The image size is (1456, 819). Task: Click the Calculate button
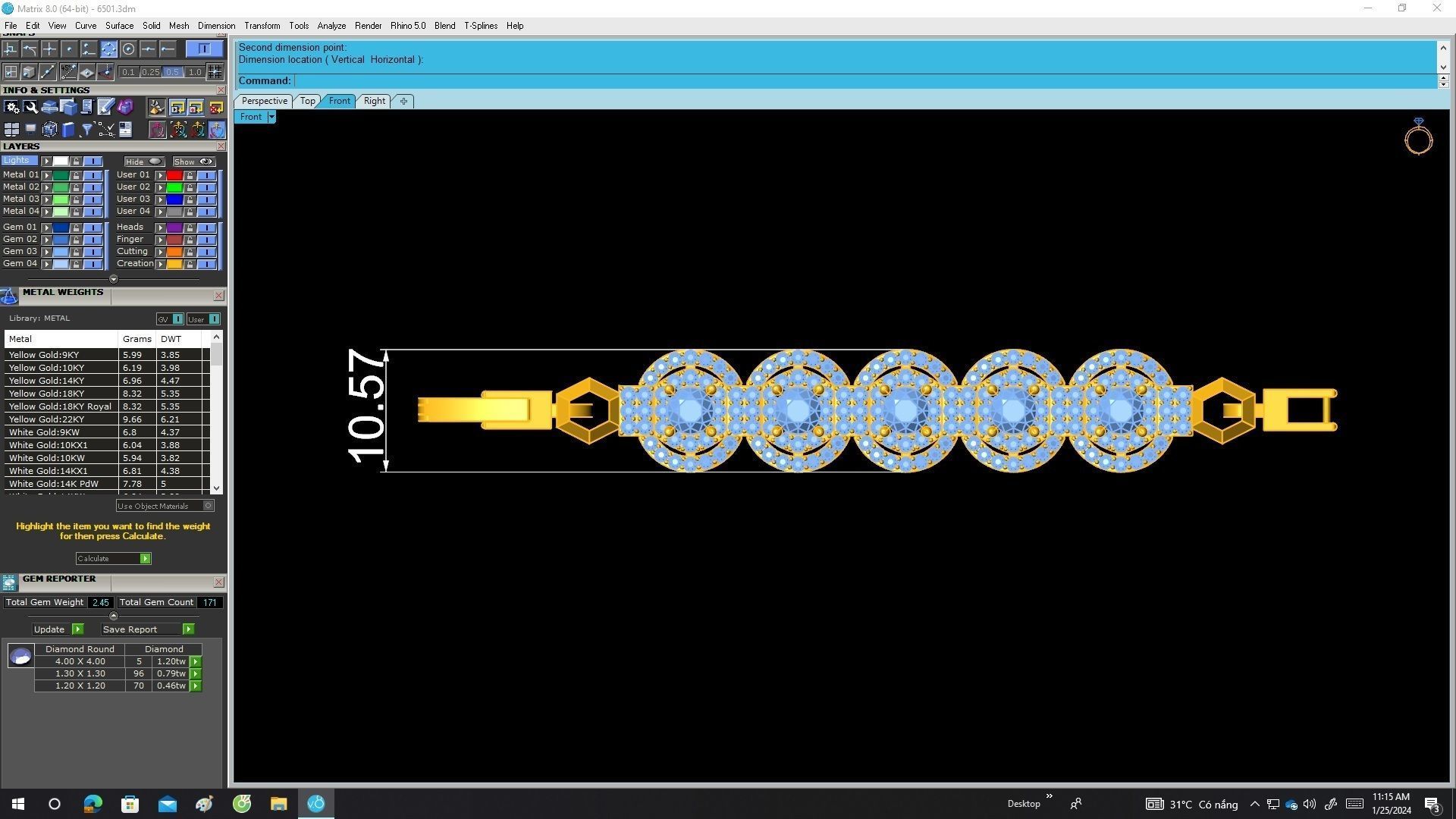pyautogui.click(x=113, y=558)
